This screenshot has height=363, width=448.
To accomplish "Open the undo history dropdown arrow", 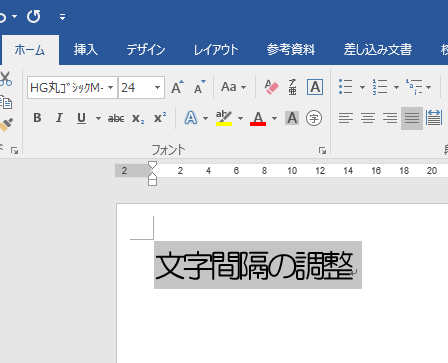I will pos(14,16).
